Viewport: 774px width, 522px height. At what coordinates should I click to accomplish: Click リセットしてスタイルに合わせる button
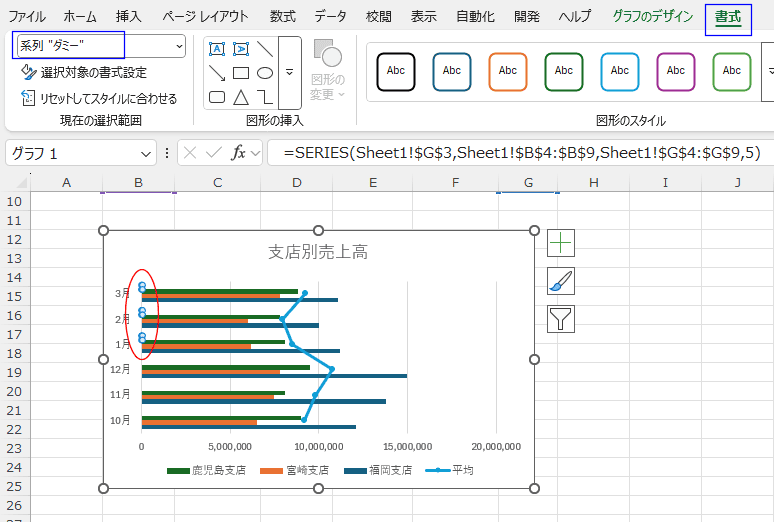point(98,98)
